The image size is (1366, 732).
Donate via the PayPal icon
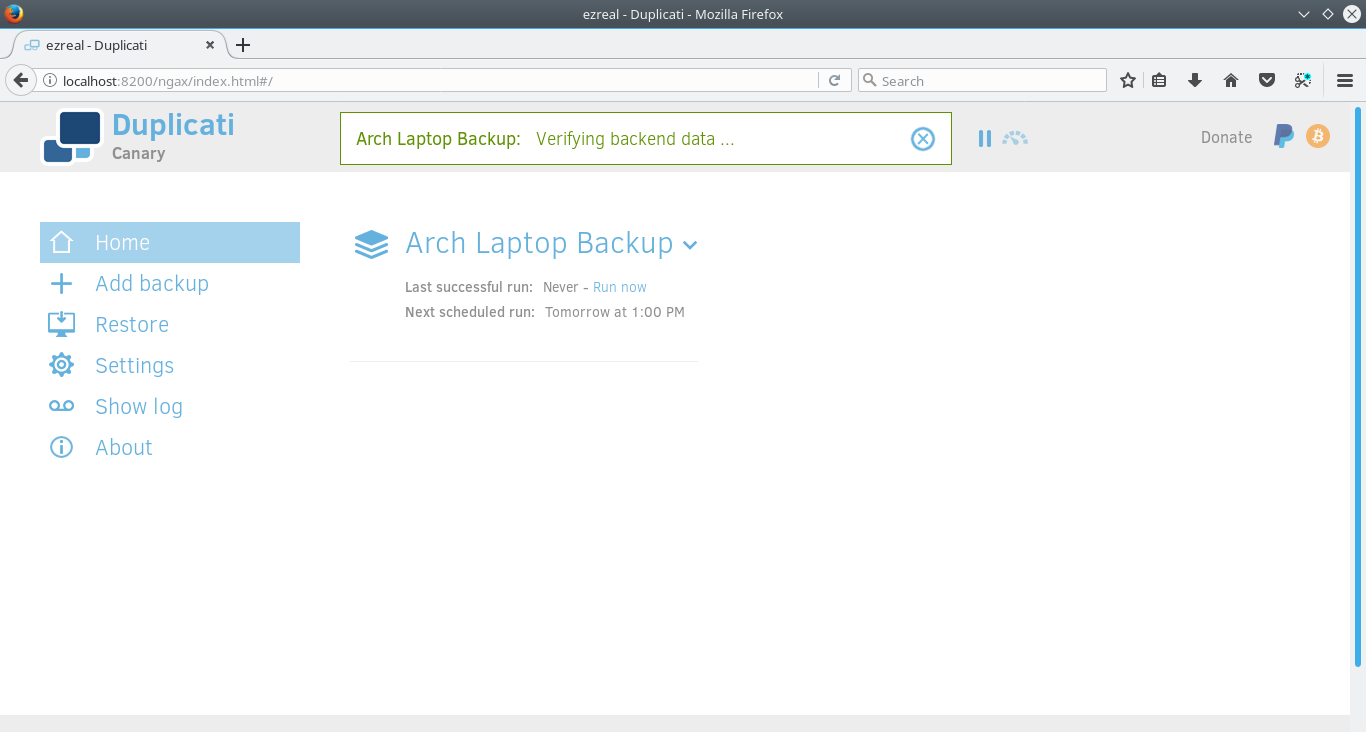[x=1283, y=137]
